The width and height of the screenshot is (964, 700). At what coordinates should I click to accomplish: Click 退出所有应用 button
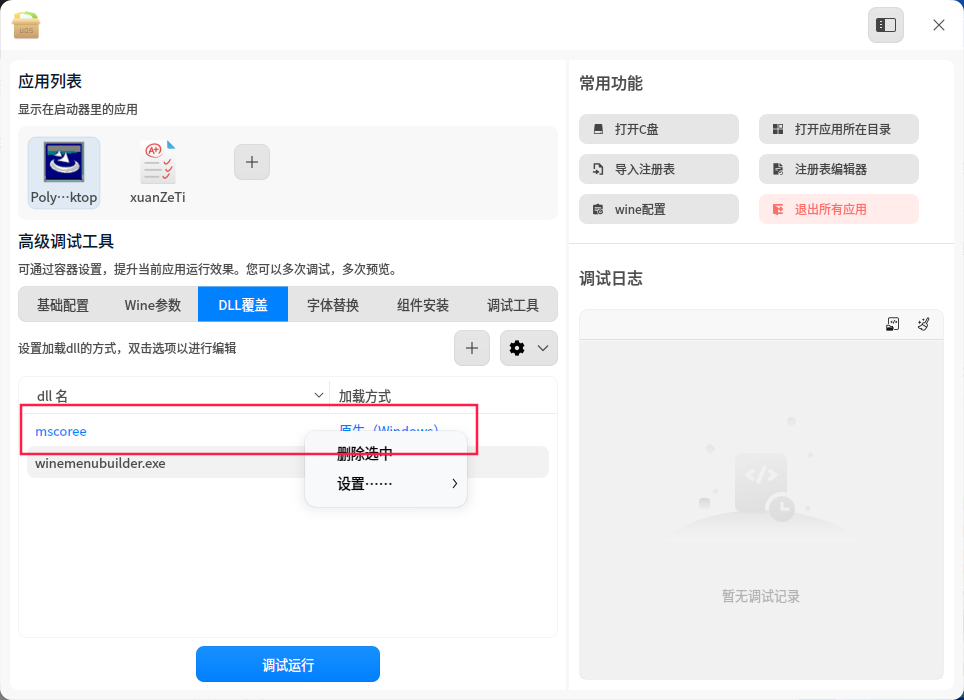[x=839, y=209]
